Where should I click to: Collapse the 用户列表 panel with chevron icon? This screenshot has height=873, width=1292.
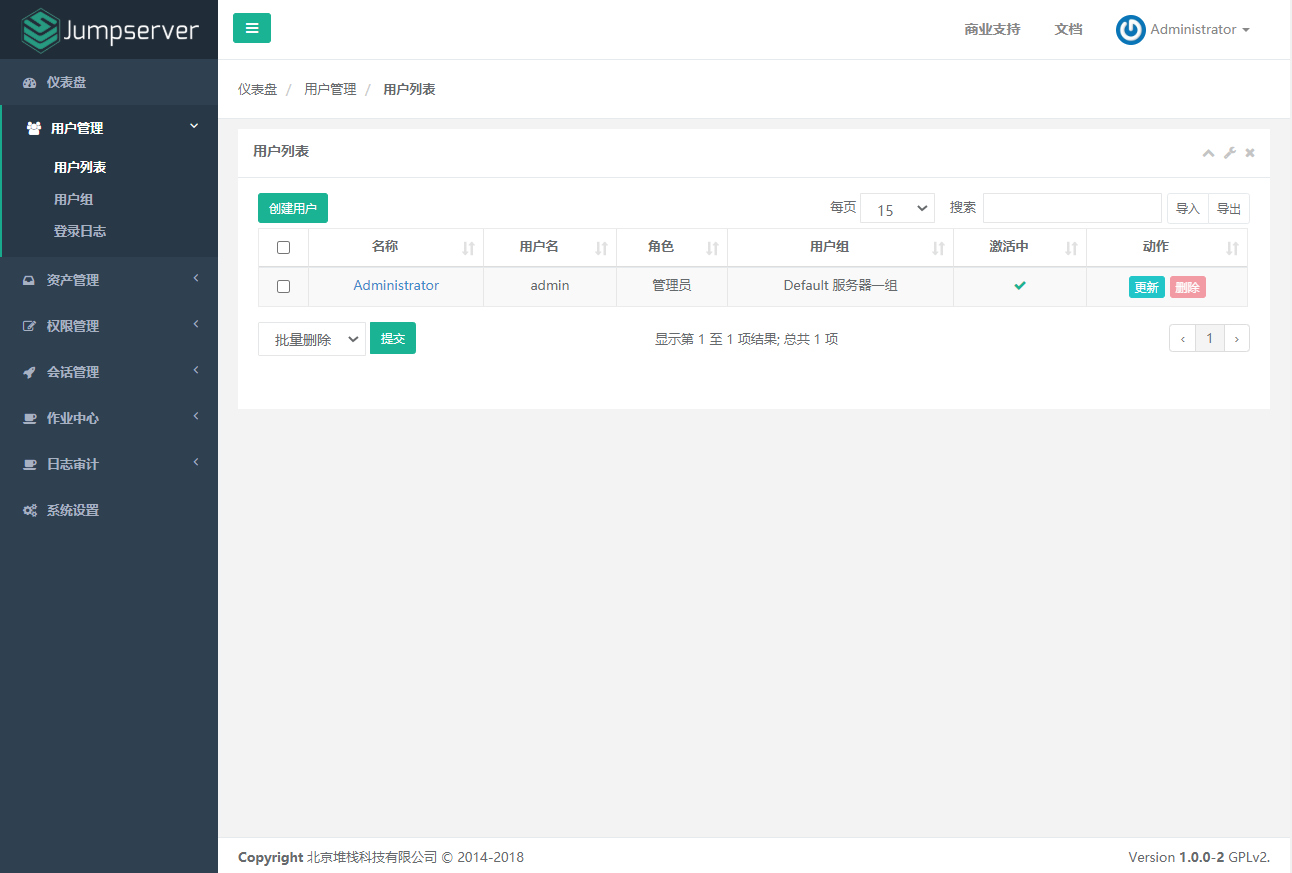[1208, 152]
